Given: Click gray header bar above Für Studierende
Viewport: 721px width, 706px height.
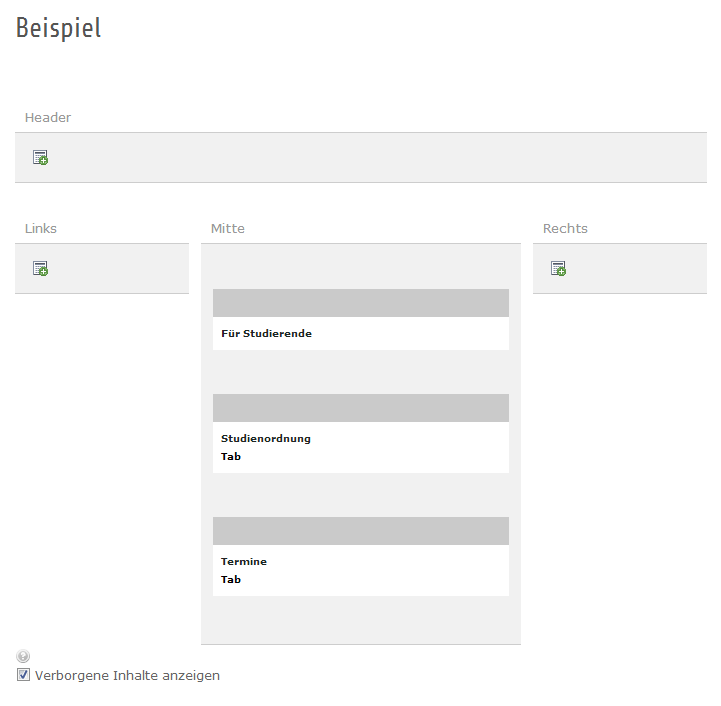Looking at the screenshot, I should click(x=360, y=303).
